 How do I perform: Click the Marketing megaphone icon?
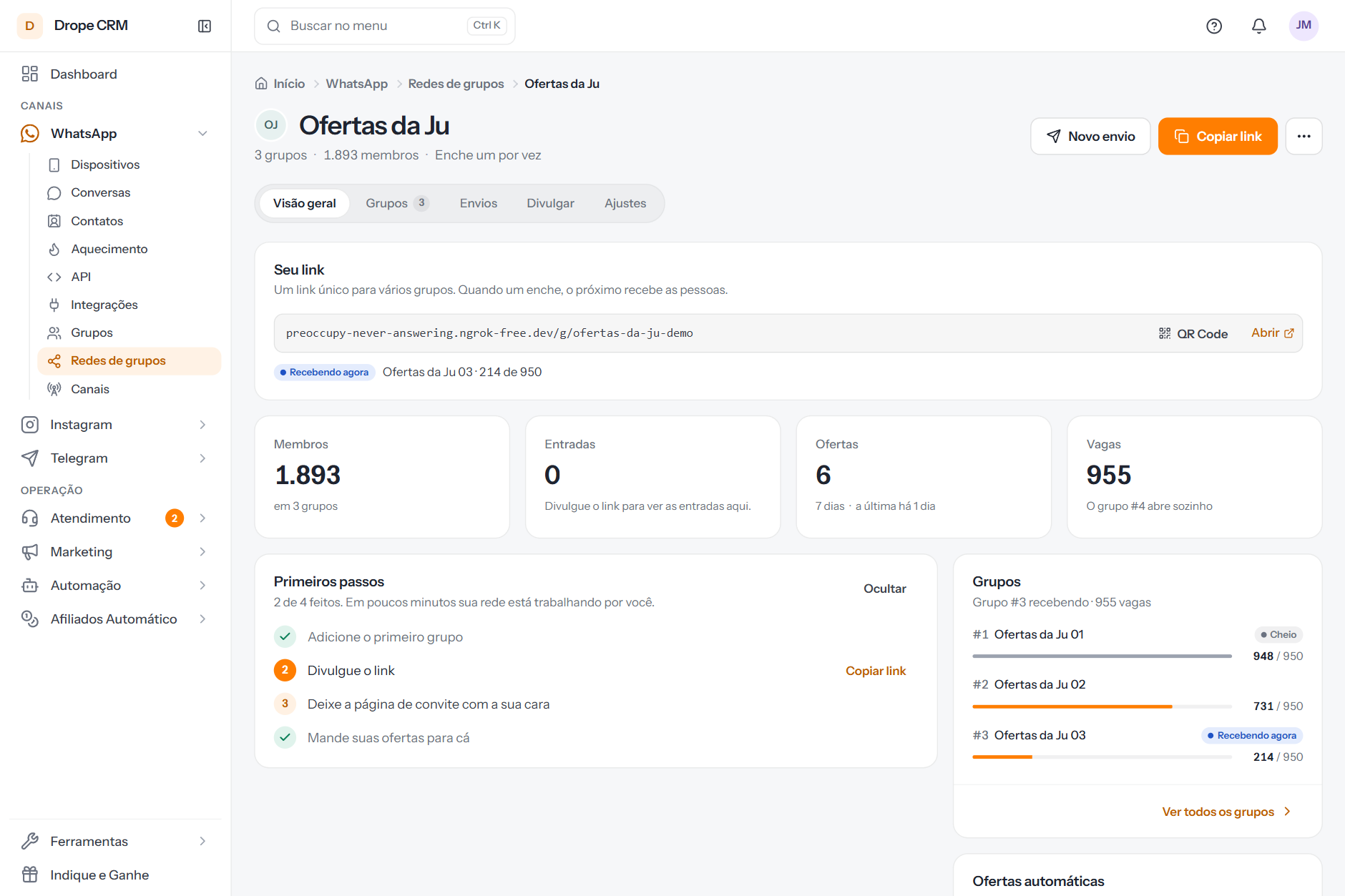(30, 552)
